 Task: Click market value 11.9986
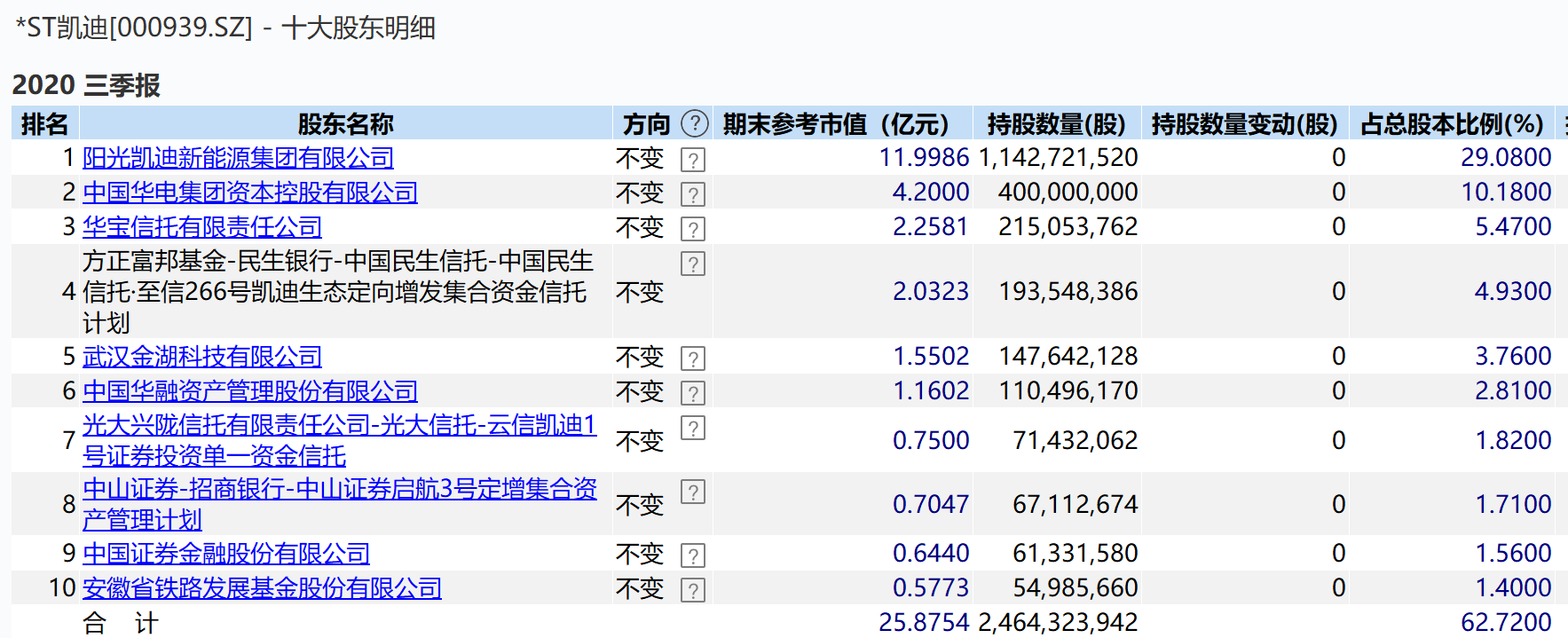[924, 158]
